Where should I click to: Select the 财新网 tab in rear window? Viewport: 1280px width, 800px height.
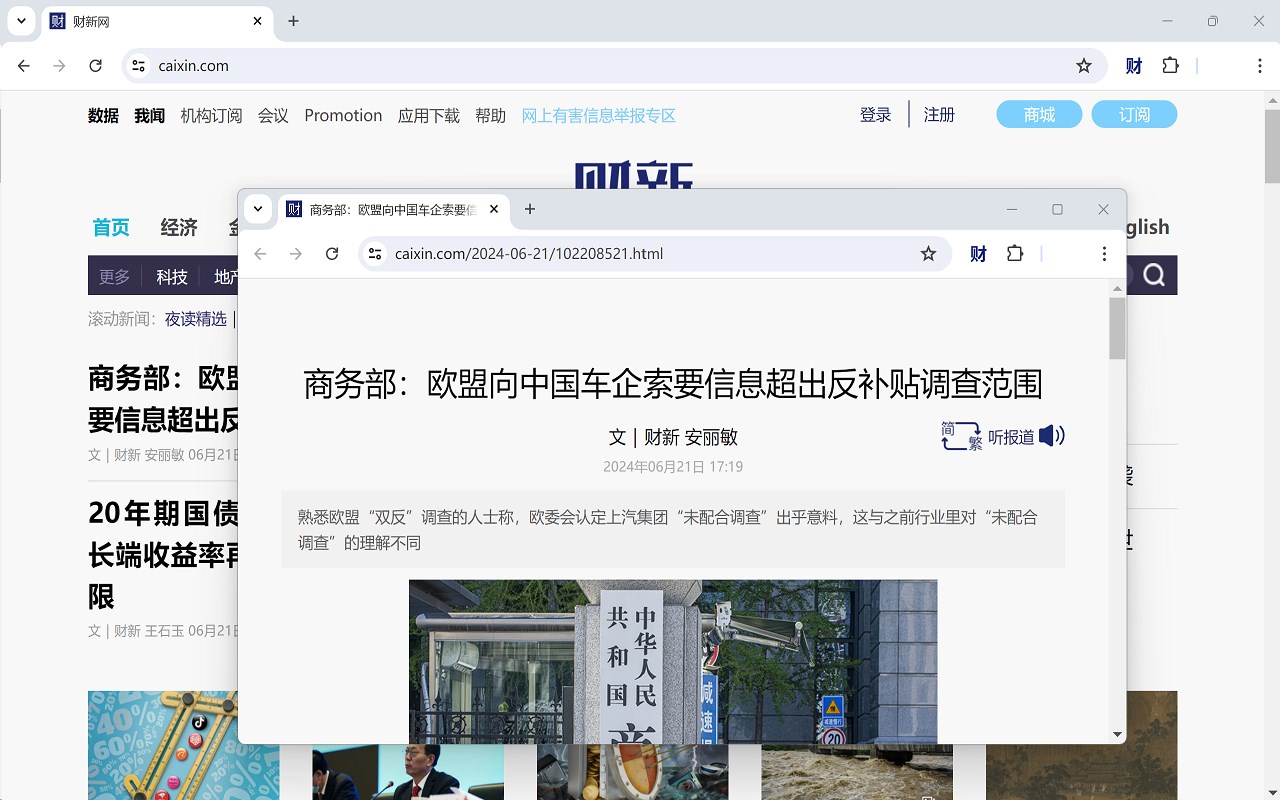click(157, 21)
